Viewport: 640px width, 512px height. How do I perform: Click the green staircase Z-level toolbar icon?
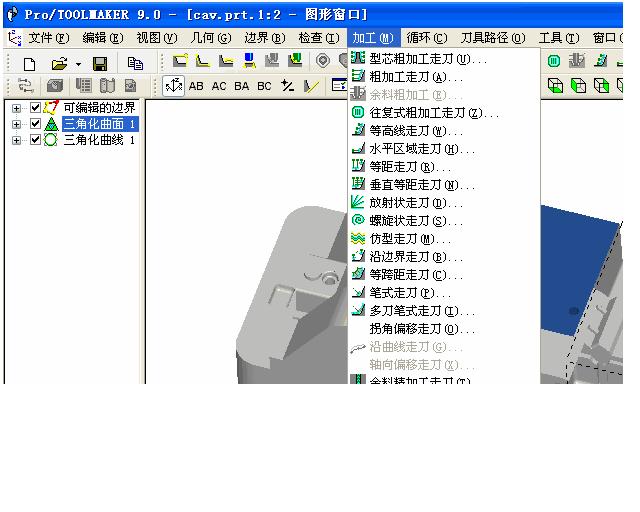[x=600, y=61]
